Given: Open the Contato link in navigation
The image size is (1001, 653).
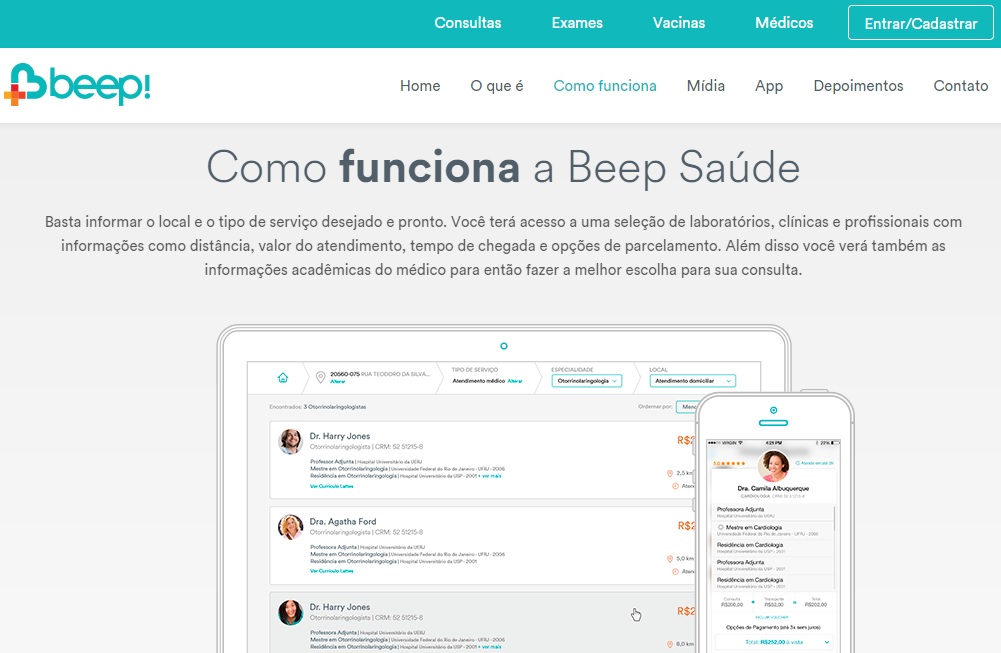Looking at the screenshot, I should 960,86.
